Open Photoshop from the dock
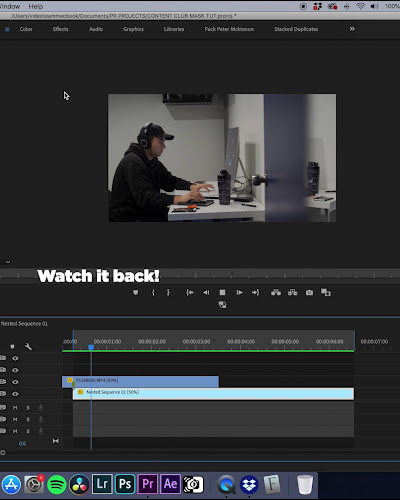This screenshot has width=400, height=500. coord(125,484)
